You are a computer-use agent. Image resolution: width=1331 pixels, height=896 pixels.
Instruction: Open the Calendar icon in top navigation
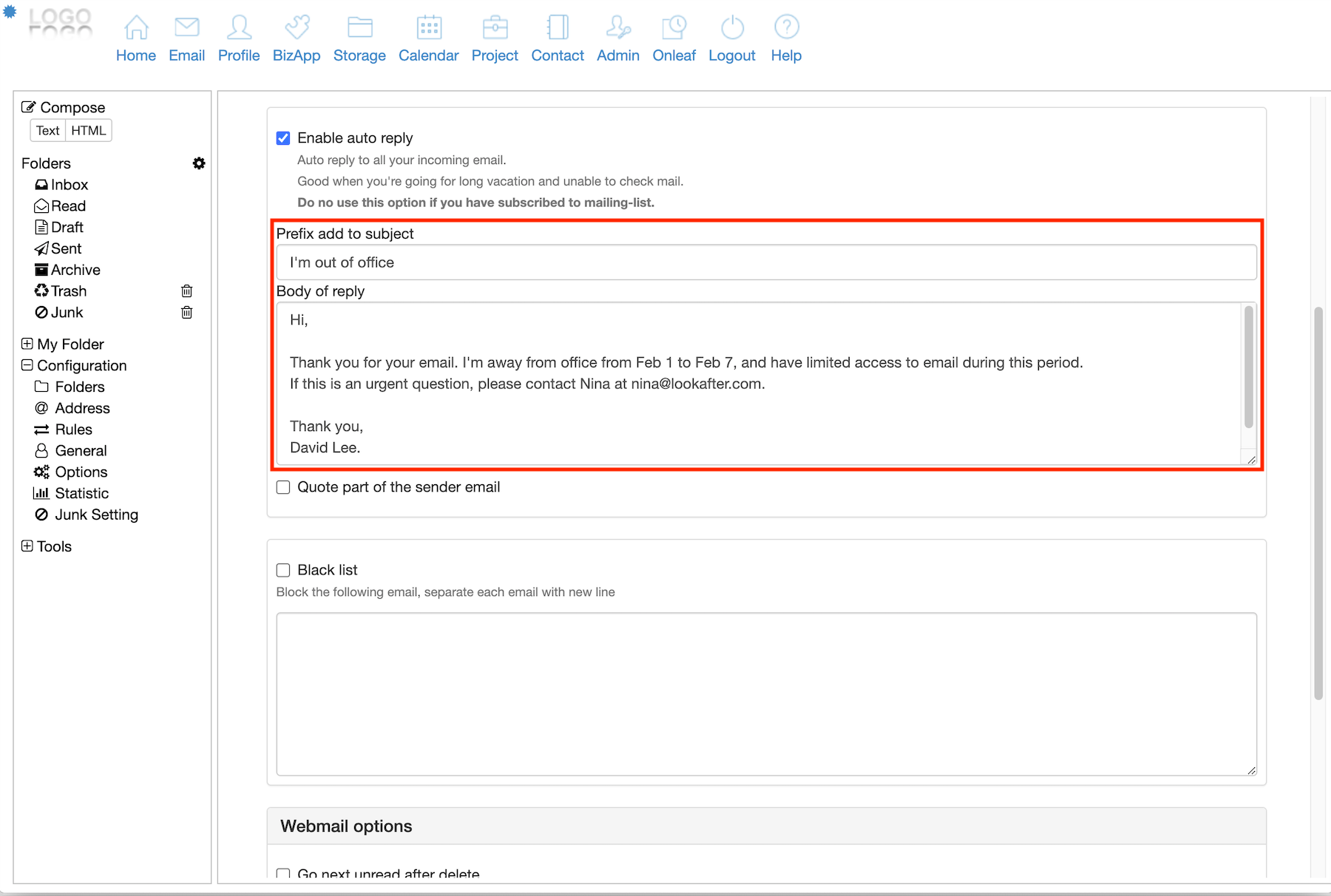(x=429, y=28)
